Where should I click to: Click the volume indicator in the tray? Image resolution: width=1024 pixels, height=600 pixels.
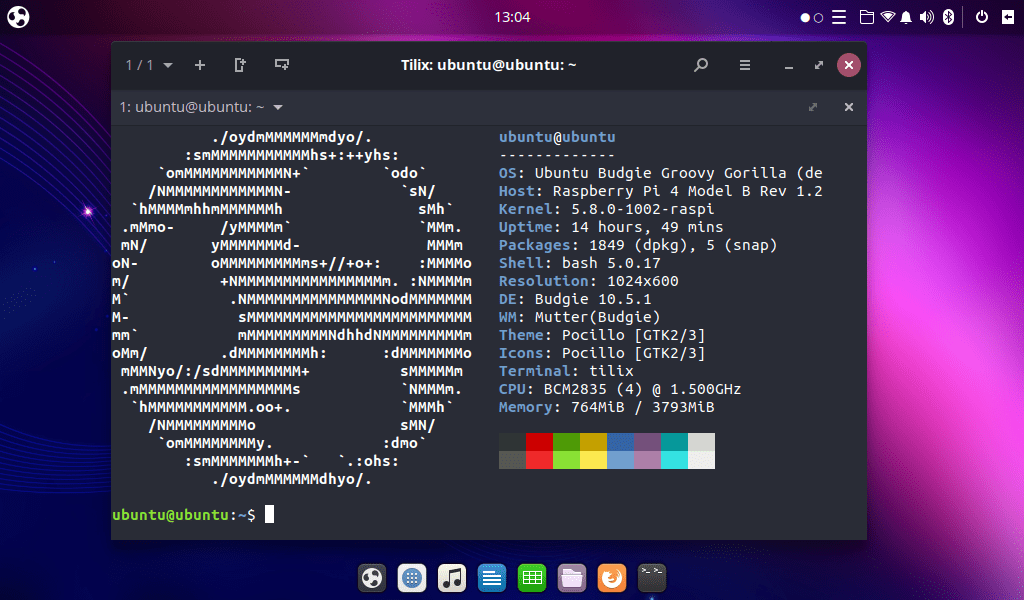click(x=926, y=17)
